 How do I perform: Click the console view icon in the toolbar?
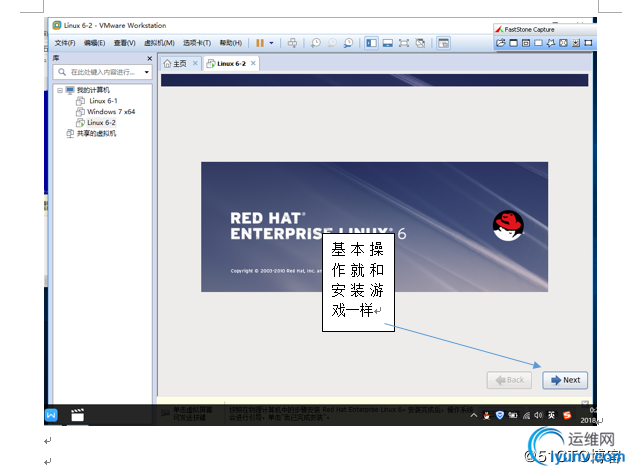click(443, 43)
